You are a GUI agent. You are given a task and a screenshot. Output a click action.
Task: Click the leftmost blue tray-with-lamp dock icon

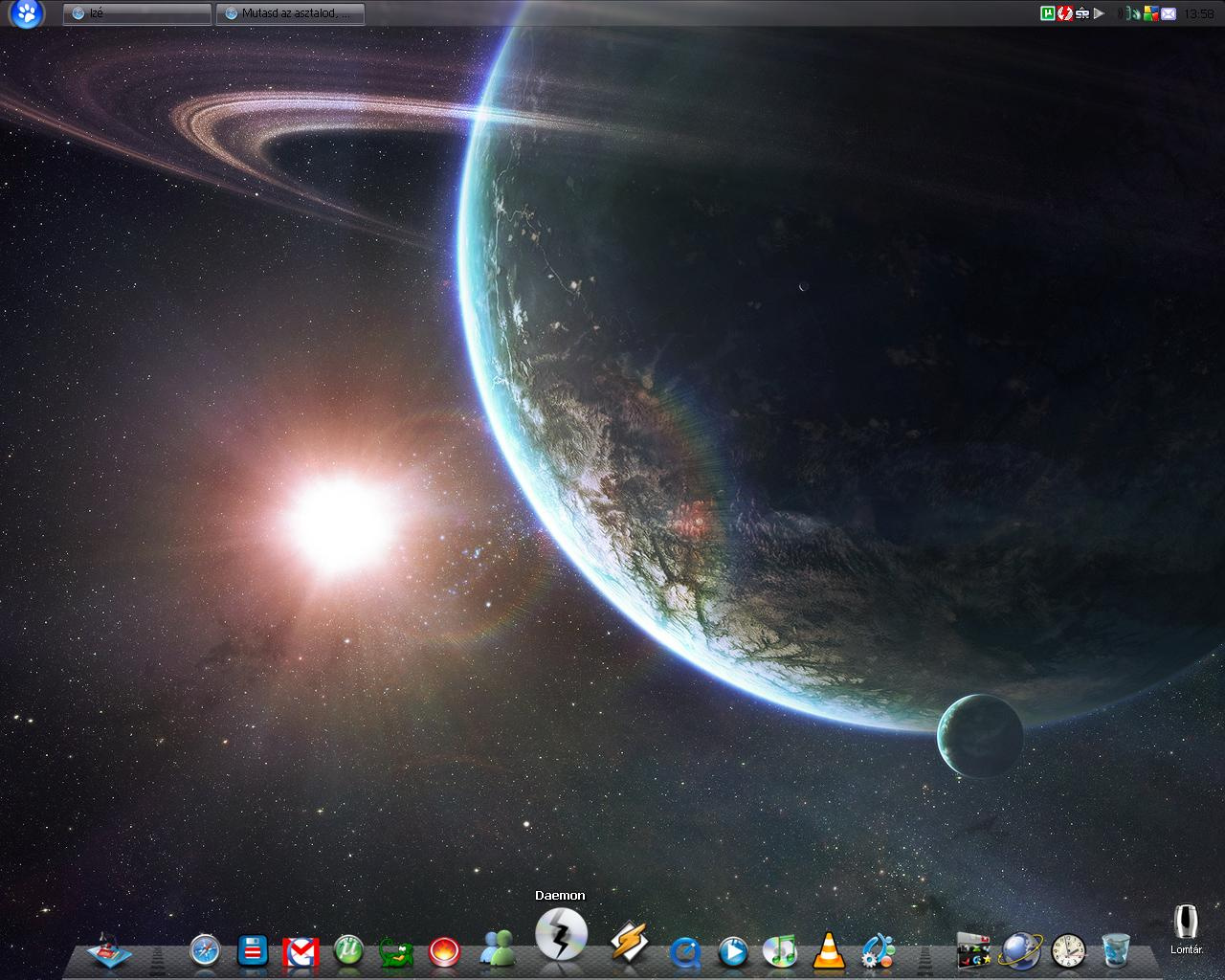[x=109, y=951]
